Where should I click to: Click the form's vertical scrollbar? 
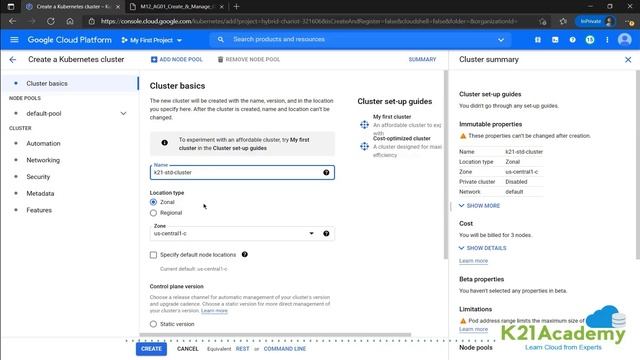coord(446,164)
